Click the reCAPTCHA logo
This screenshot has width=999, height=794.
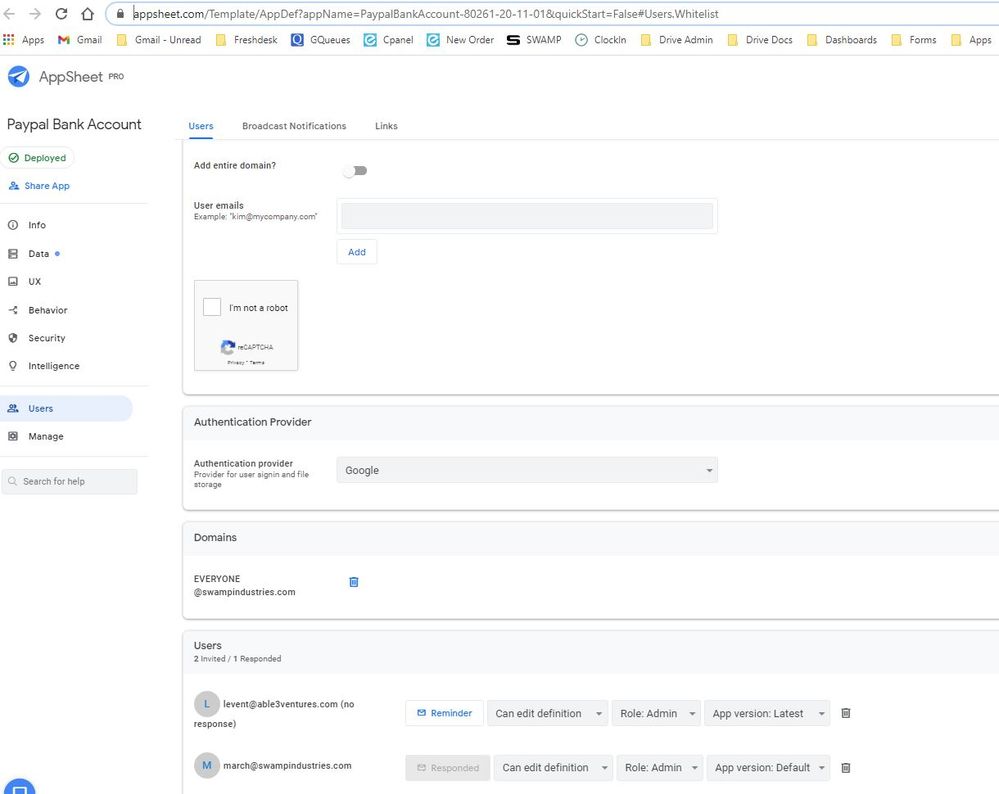pyautogui.click(x=227, y=347)
